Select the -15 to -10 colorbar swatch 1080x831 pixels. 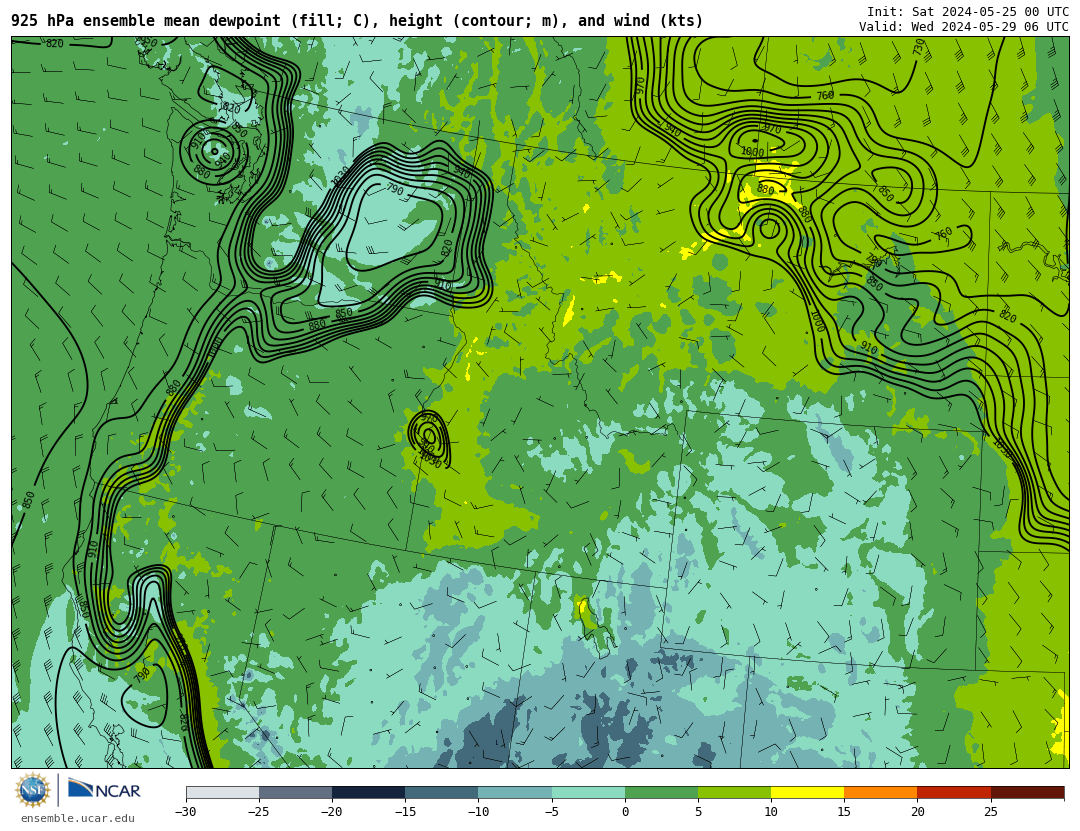442,792
